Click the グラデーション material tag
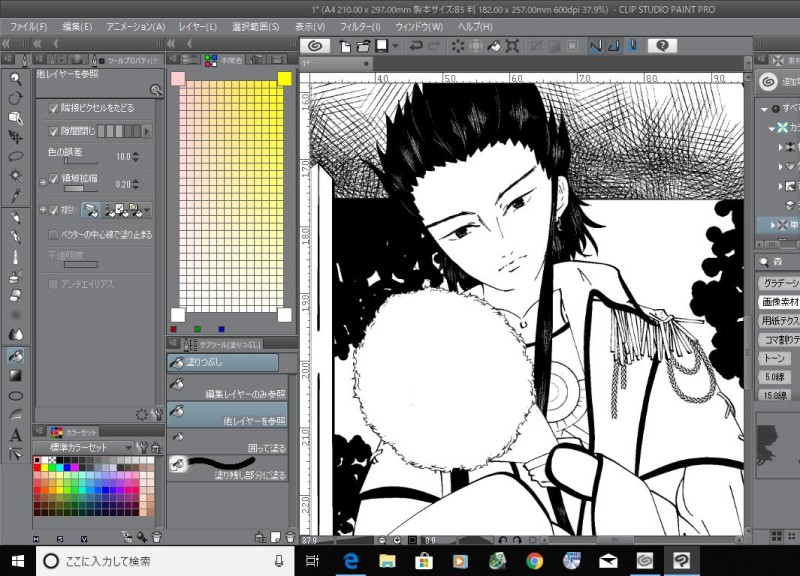The height and width of the screenshot is (576, 800). click(x=780, y=283)
